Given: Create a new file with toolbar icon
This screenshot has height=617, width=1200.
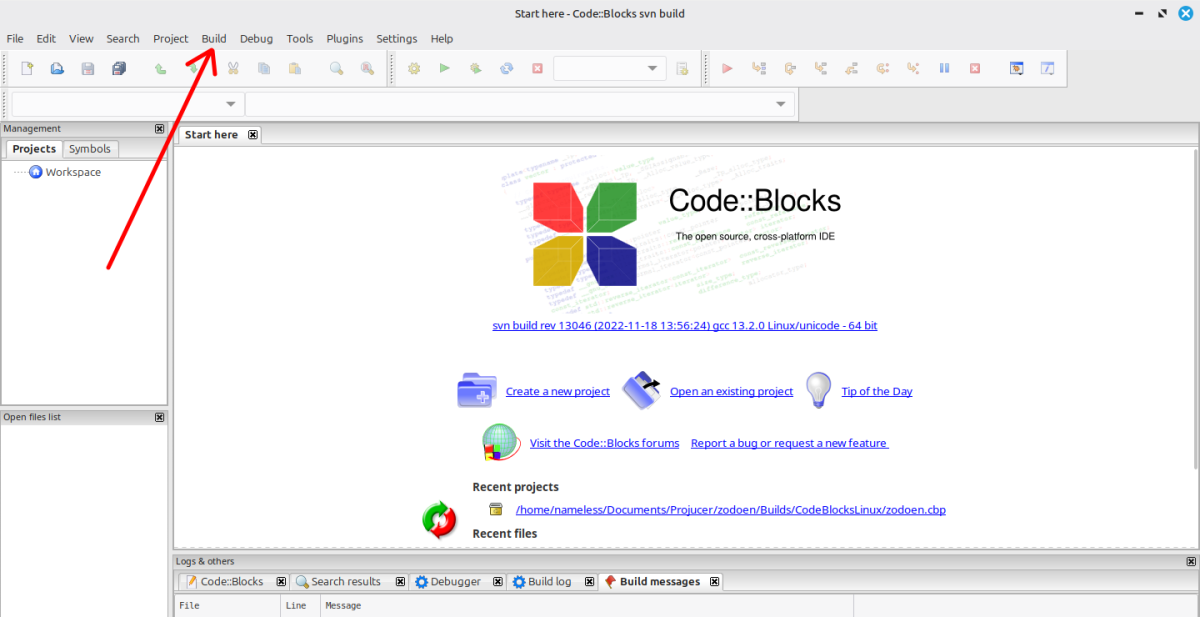Looking at the screenshot, I should click(x=27, y=69).
